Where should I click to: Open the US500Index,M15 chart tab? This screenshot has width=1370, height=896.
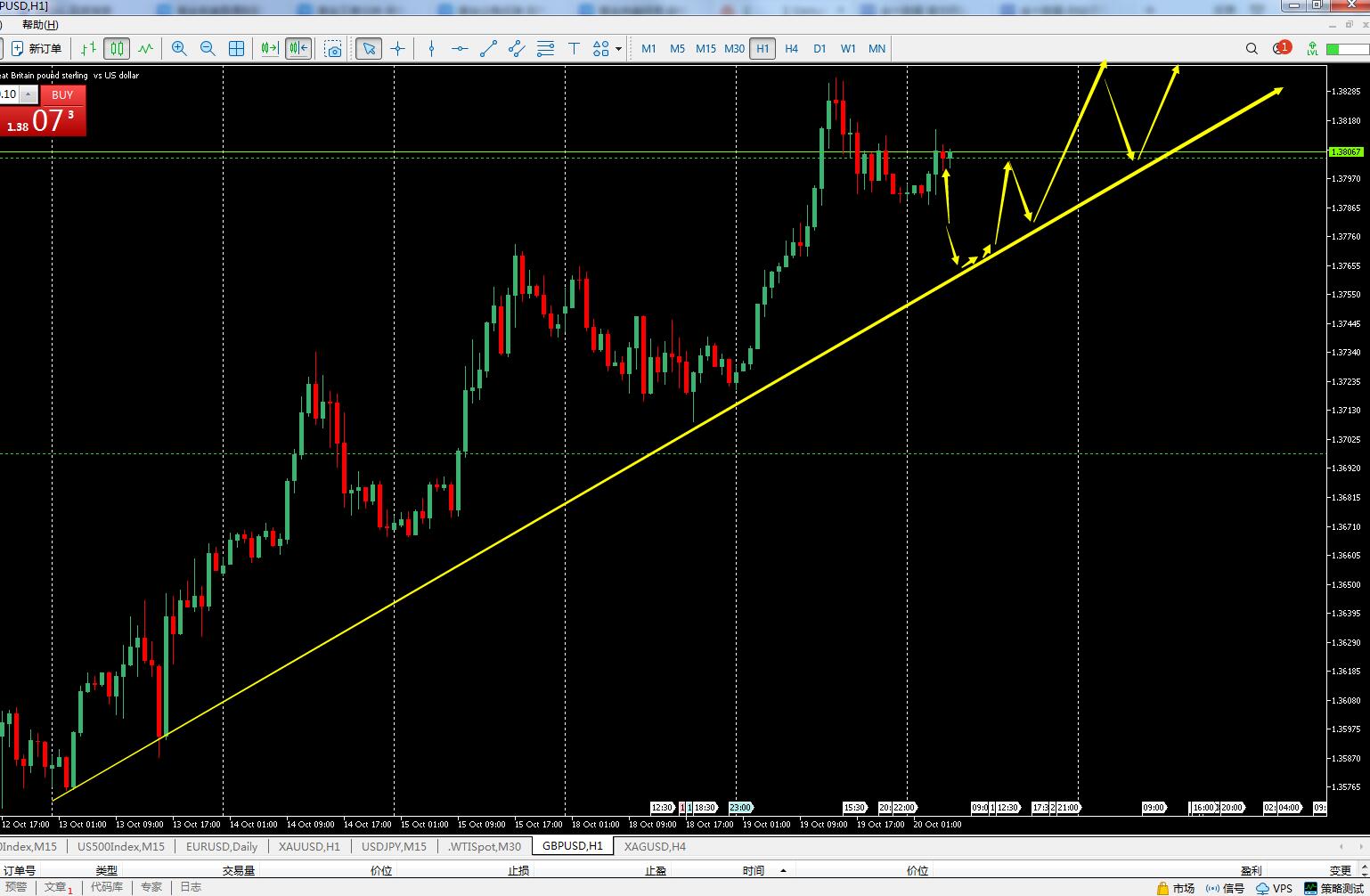coord(121,846)
